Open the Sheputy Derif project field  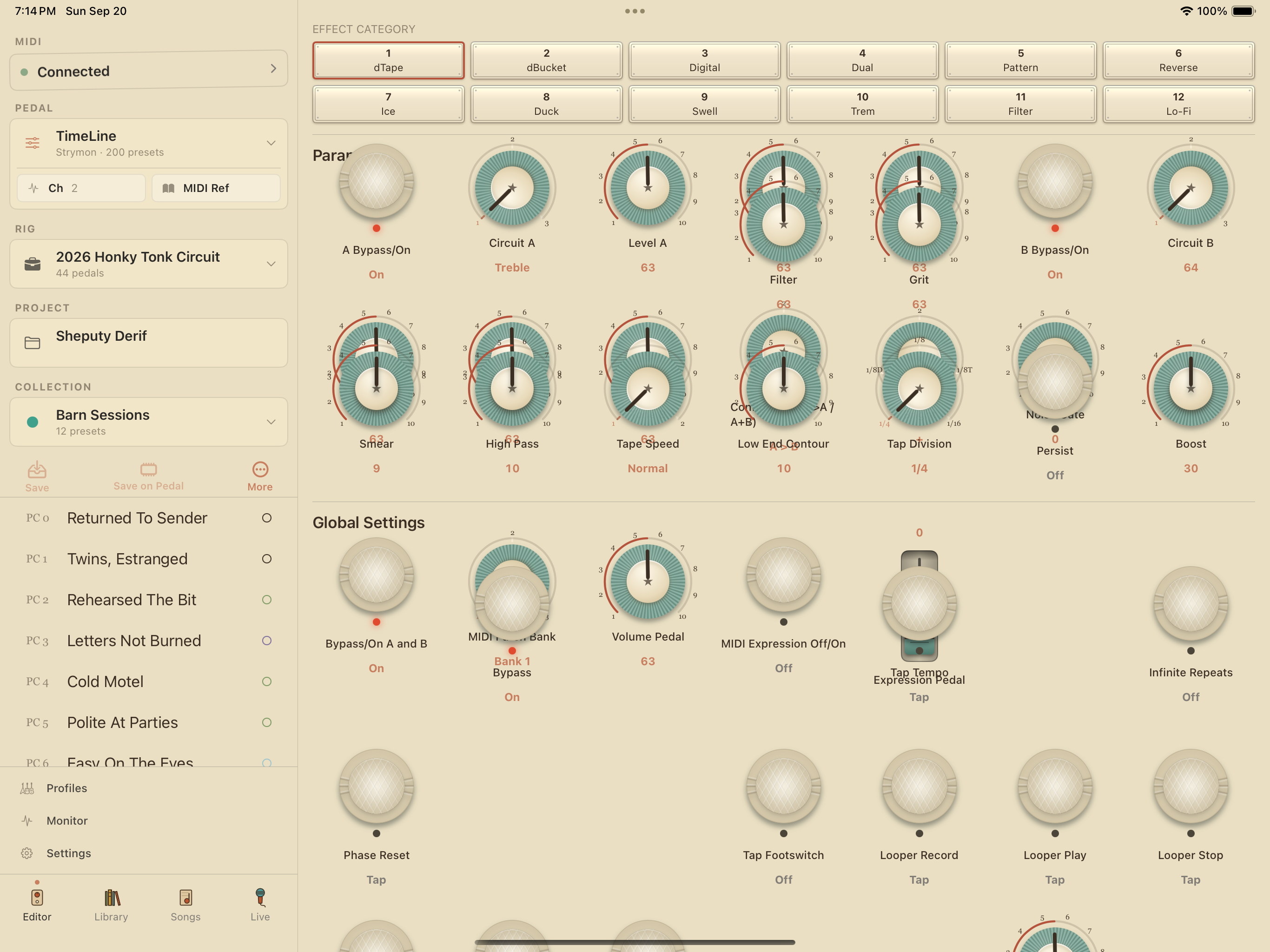[149, 343]
